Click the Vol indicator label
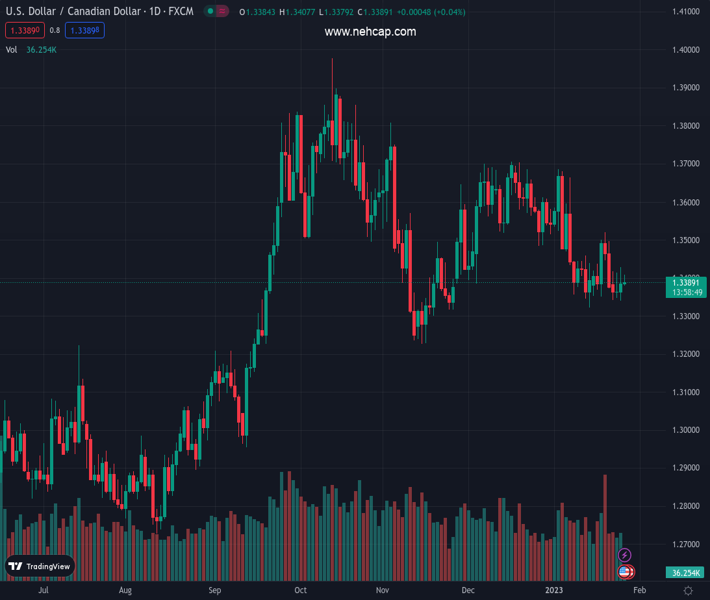The image size is (710, 600). pyautogui.click(x=12, y=49)
